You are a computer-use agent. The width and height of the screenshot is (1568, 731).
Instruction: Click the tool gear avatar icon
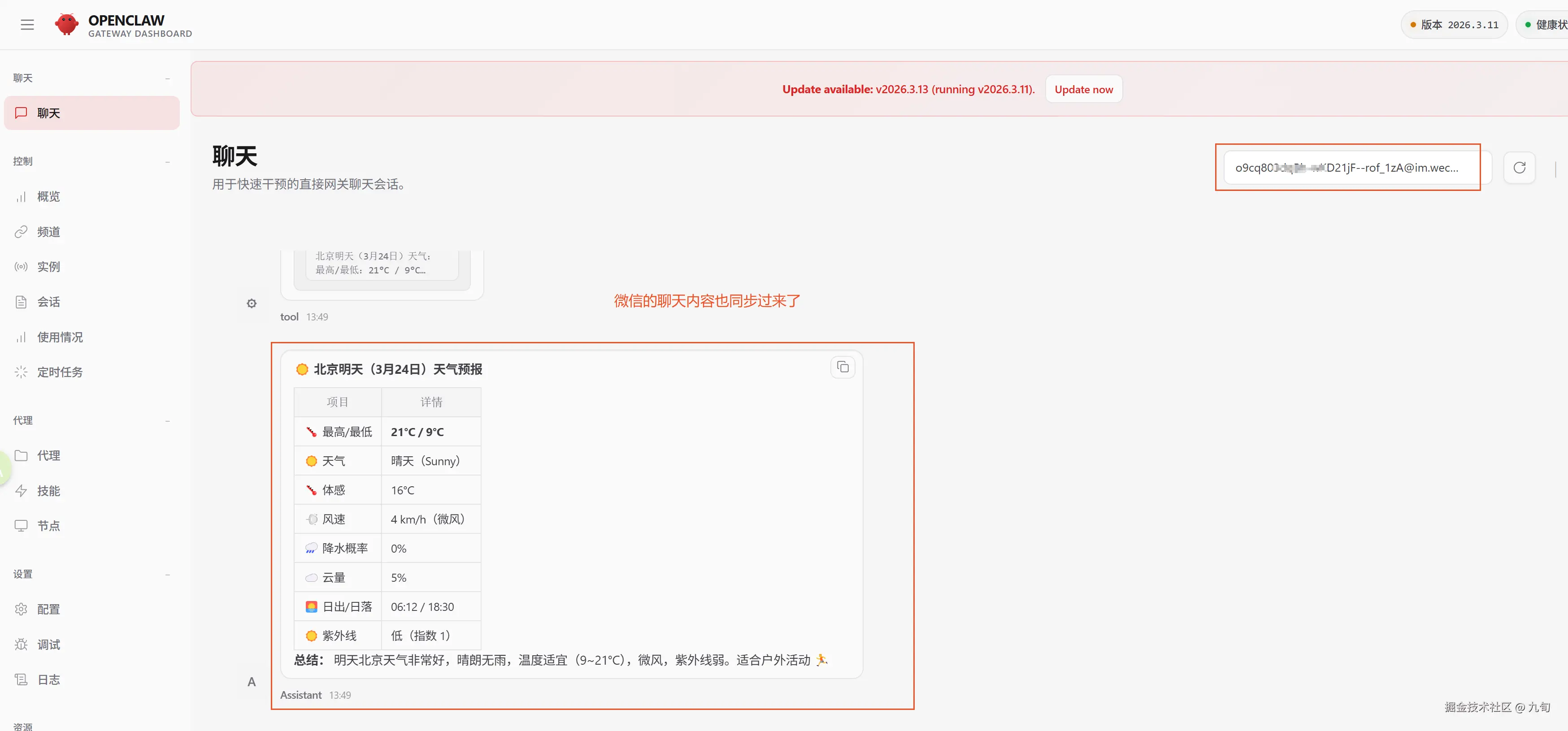(252, 303)
